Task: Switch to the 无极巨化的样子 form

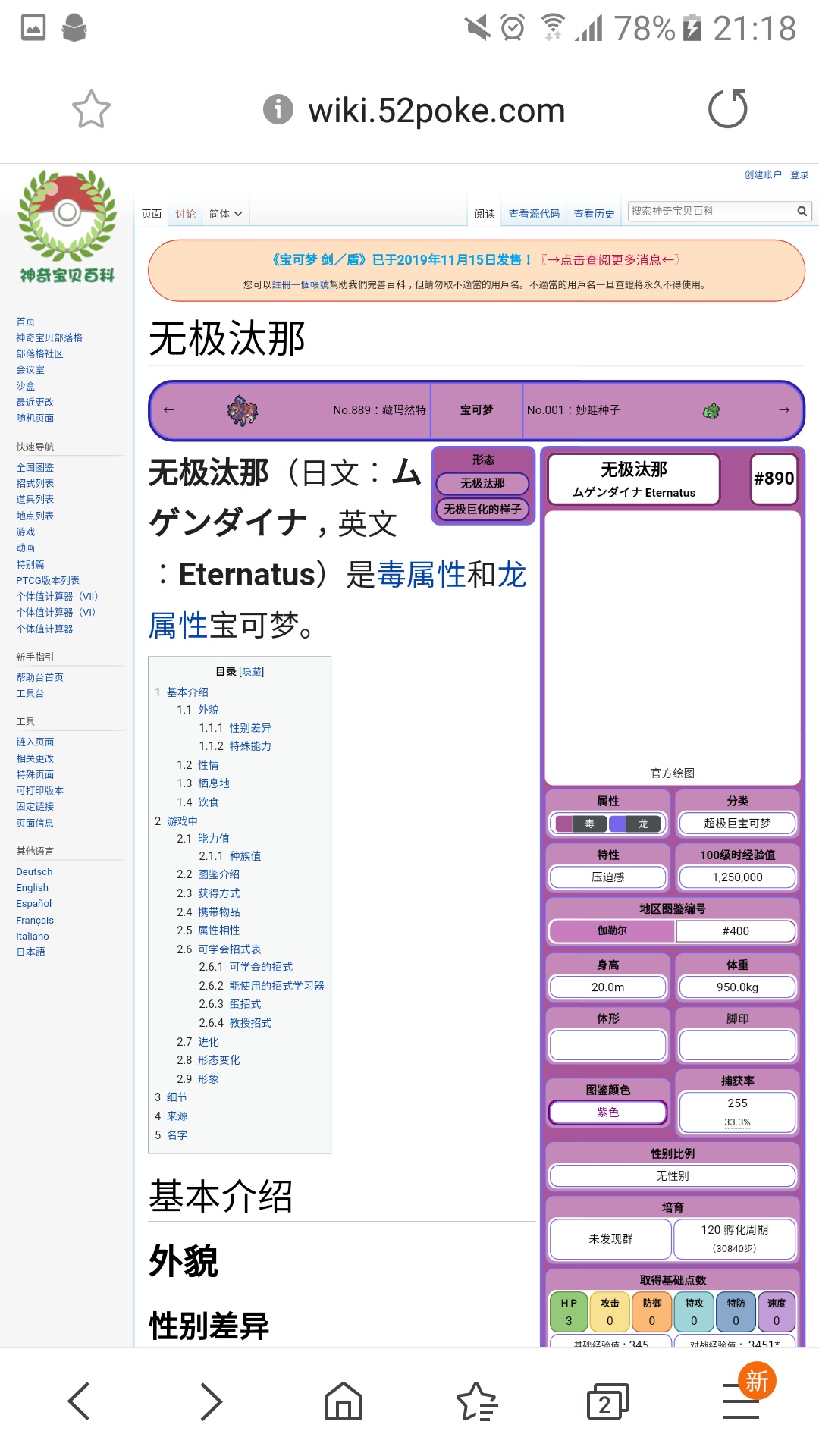Action: point(483,509)
